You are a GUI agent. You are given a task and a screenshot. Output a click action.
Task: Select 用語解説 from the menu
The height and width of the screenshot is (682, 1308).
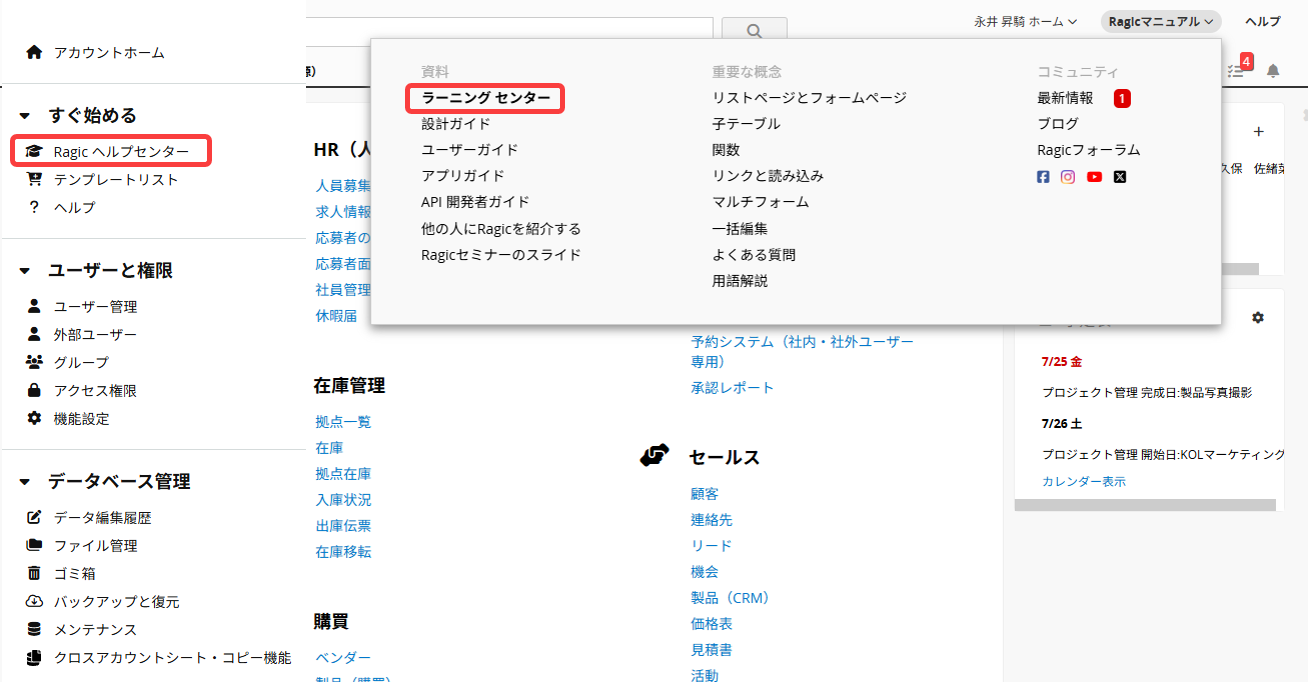point(740,281)
